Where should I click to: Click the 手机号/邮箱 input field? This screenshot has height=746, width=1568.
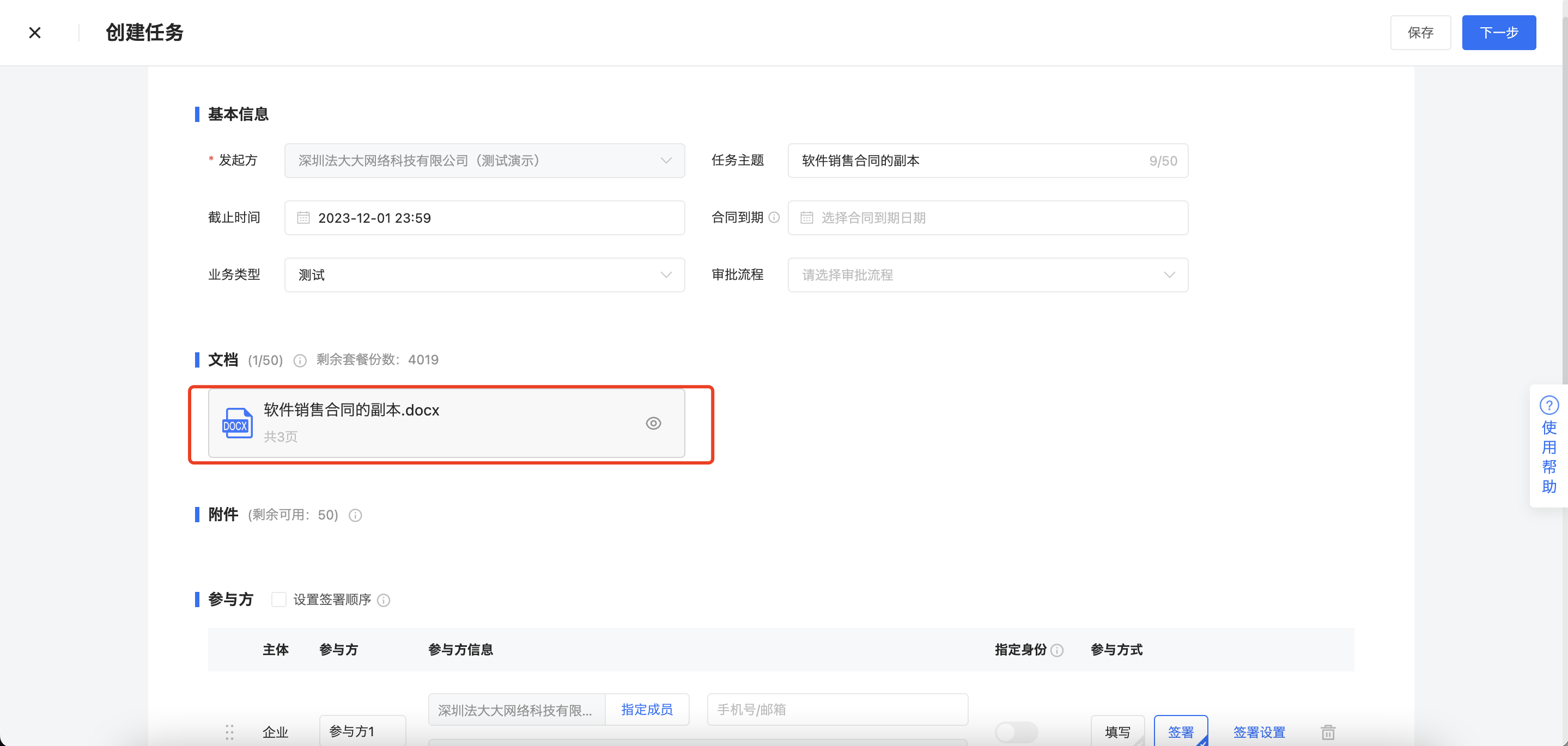pos(837,710)
